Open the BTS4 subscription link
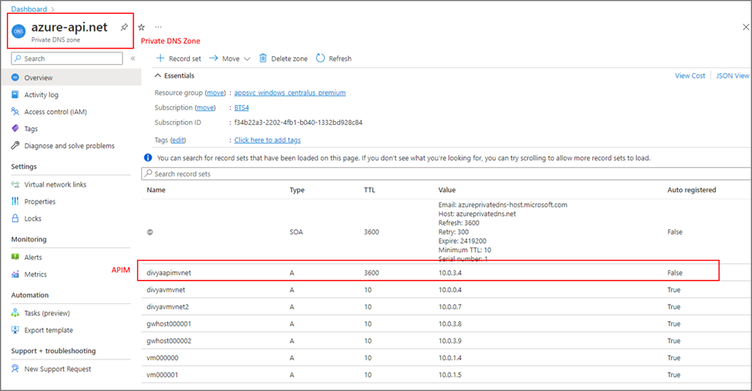Screen dimensions: 752x391 242,107
